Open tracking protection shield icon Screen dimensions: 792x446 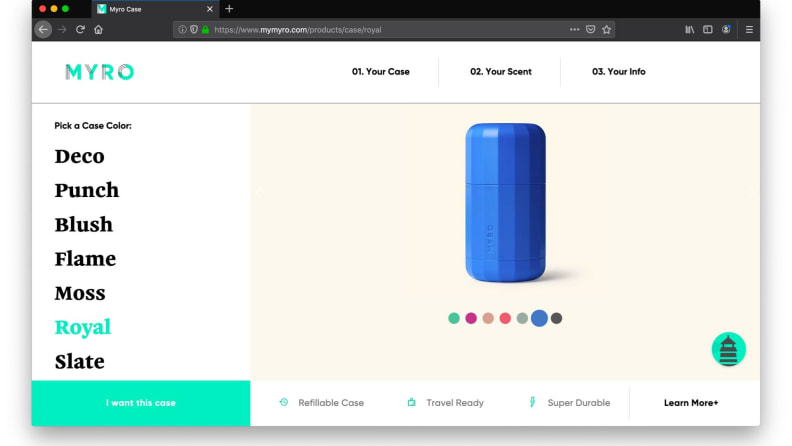(x=194, y=30)
